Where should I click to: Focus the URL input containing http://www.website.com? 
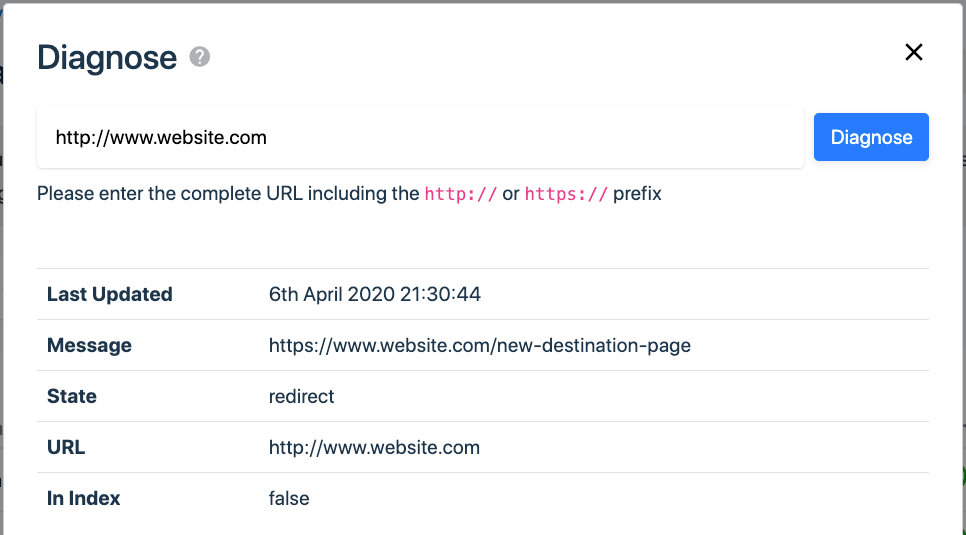[x=420, y=137]
